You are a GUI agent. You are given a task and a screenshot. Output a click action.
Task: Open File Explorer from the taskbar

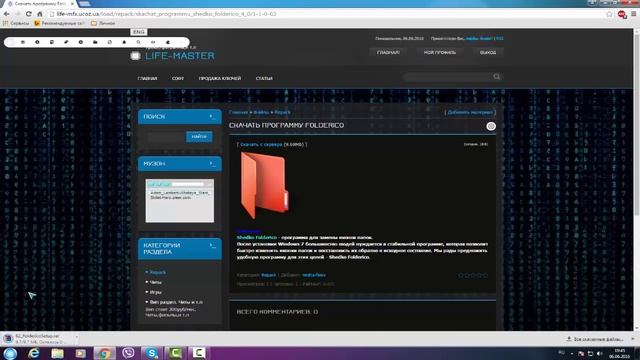tap(57, 353)
